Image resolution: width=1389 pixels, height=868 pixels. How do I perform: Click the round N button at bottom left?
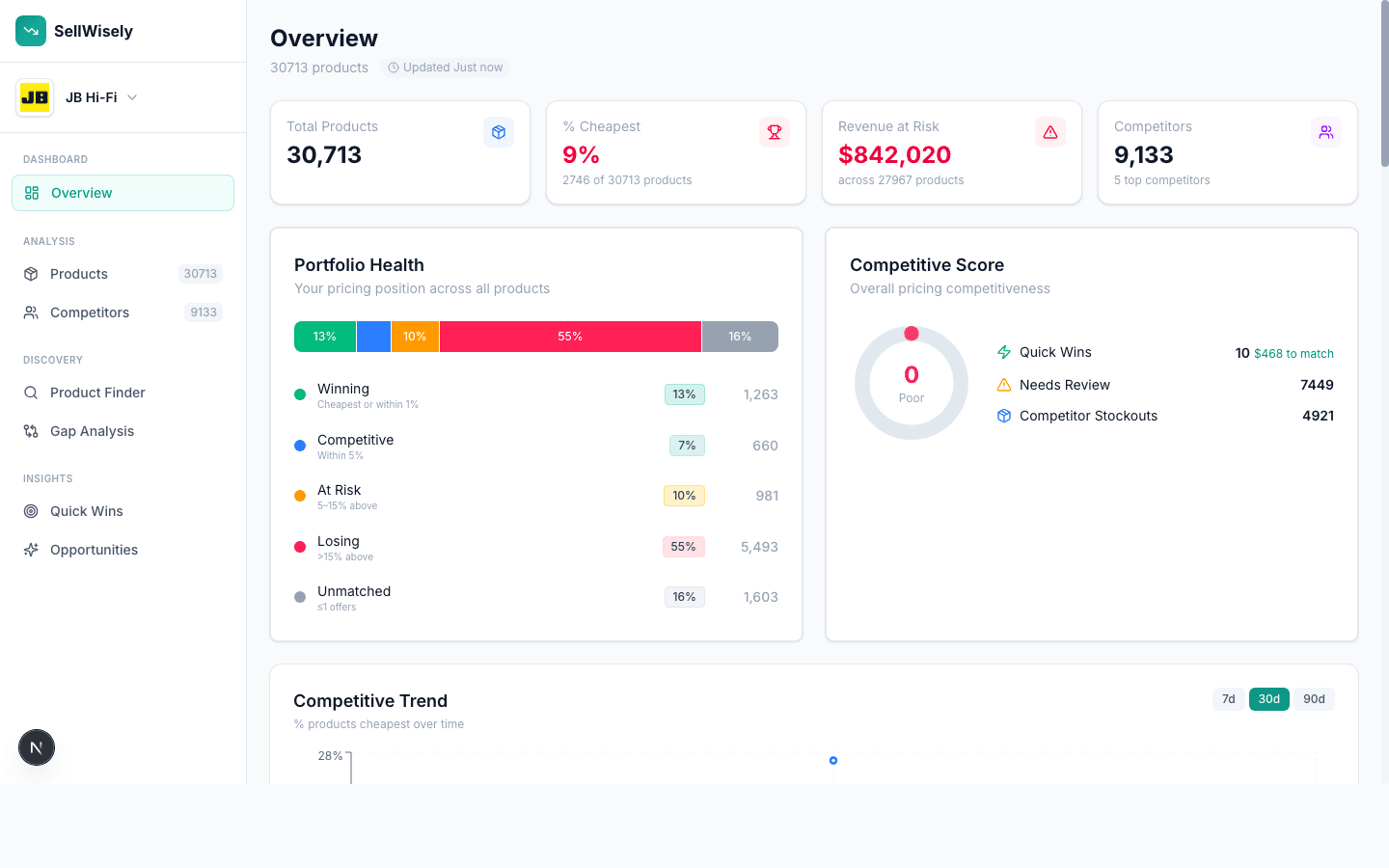click(37, 747)
